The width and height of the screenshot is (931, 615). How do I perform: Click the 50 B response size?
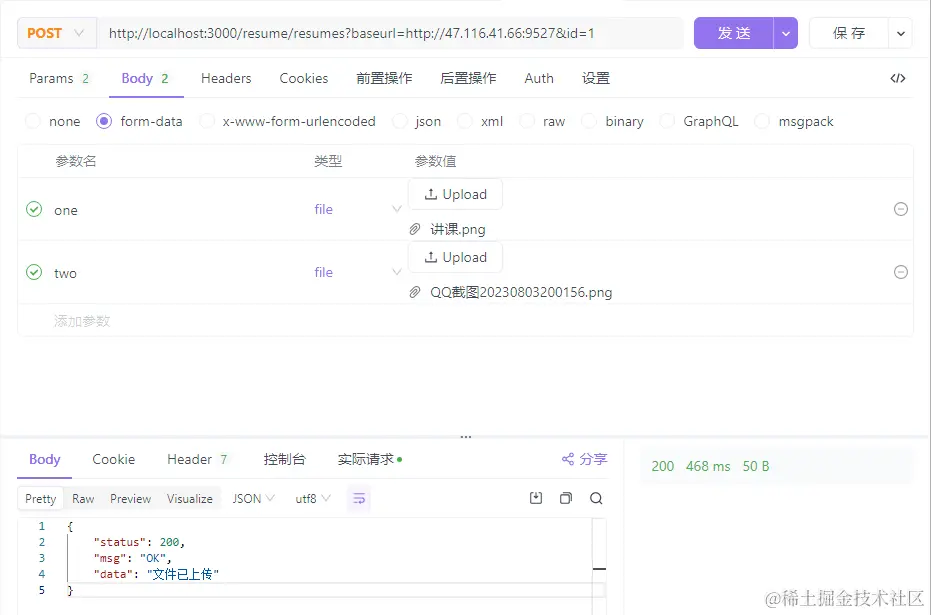coord(756,466)
